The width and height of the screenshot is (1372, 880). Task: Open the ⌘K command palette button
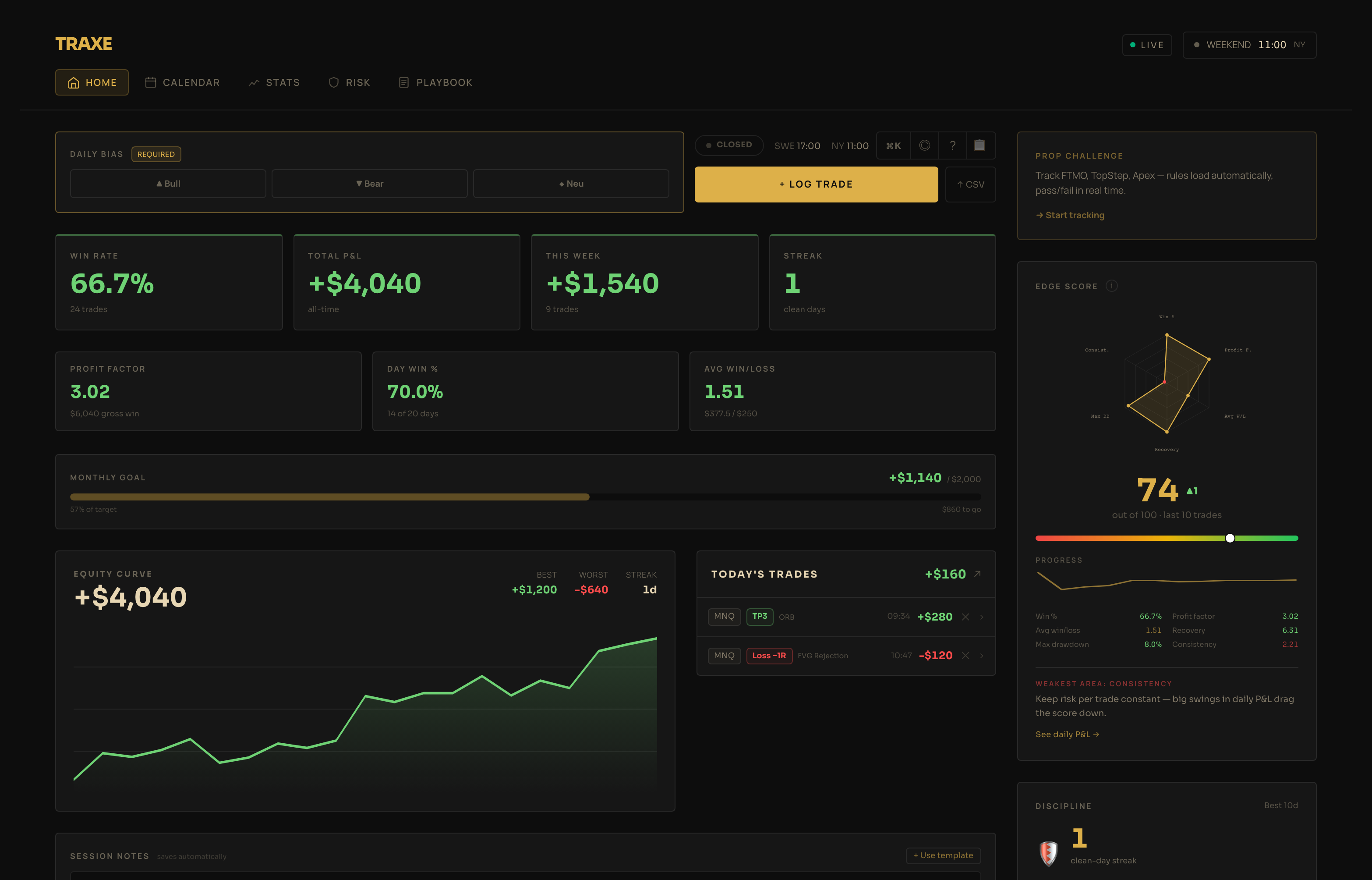(893, 145)
